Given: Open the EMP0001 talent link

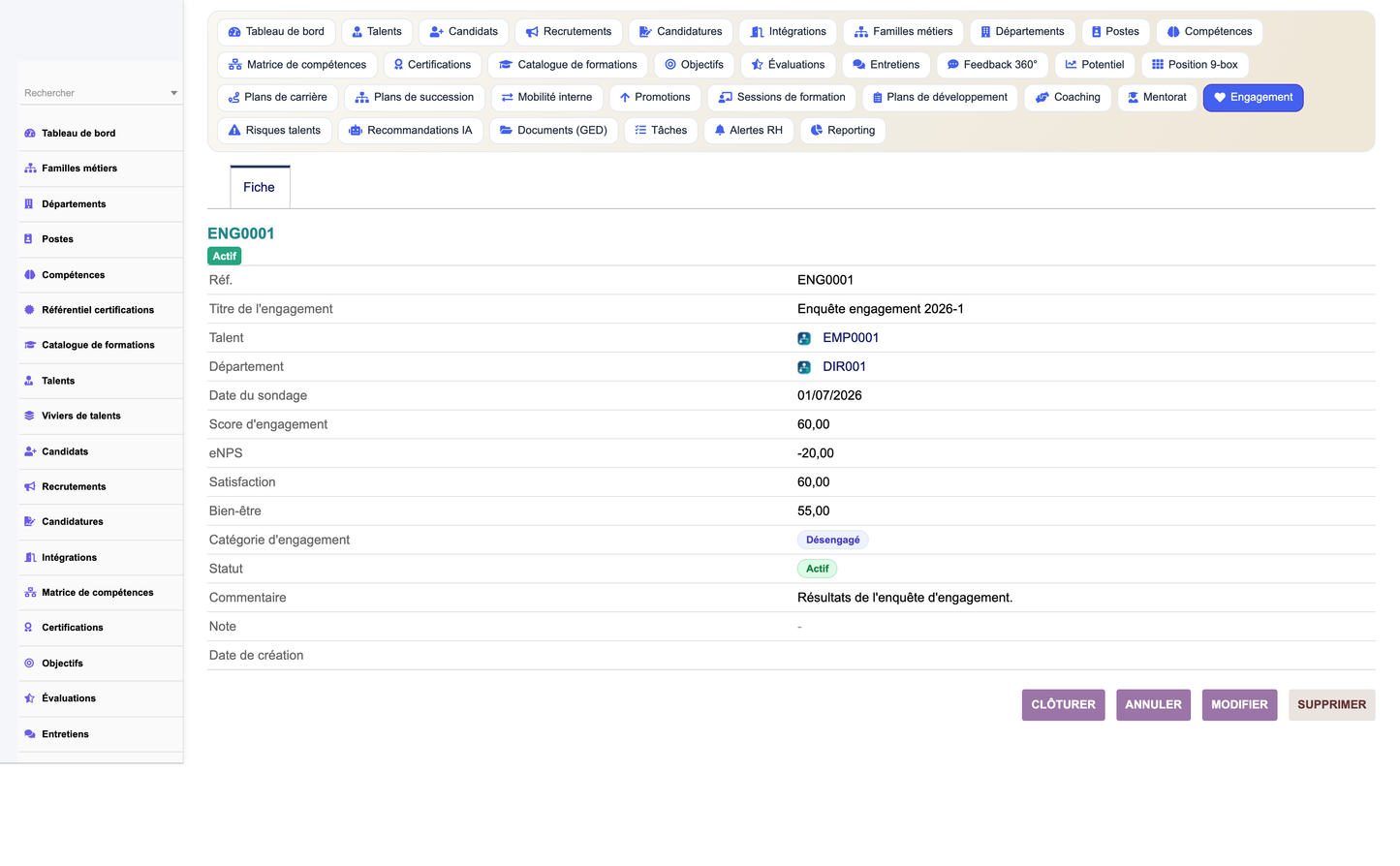Looking at the screenshot, I should click(x=851, y=338).
